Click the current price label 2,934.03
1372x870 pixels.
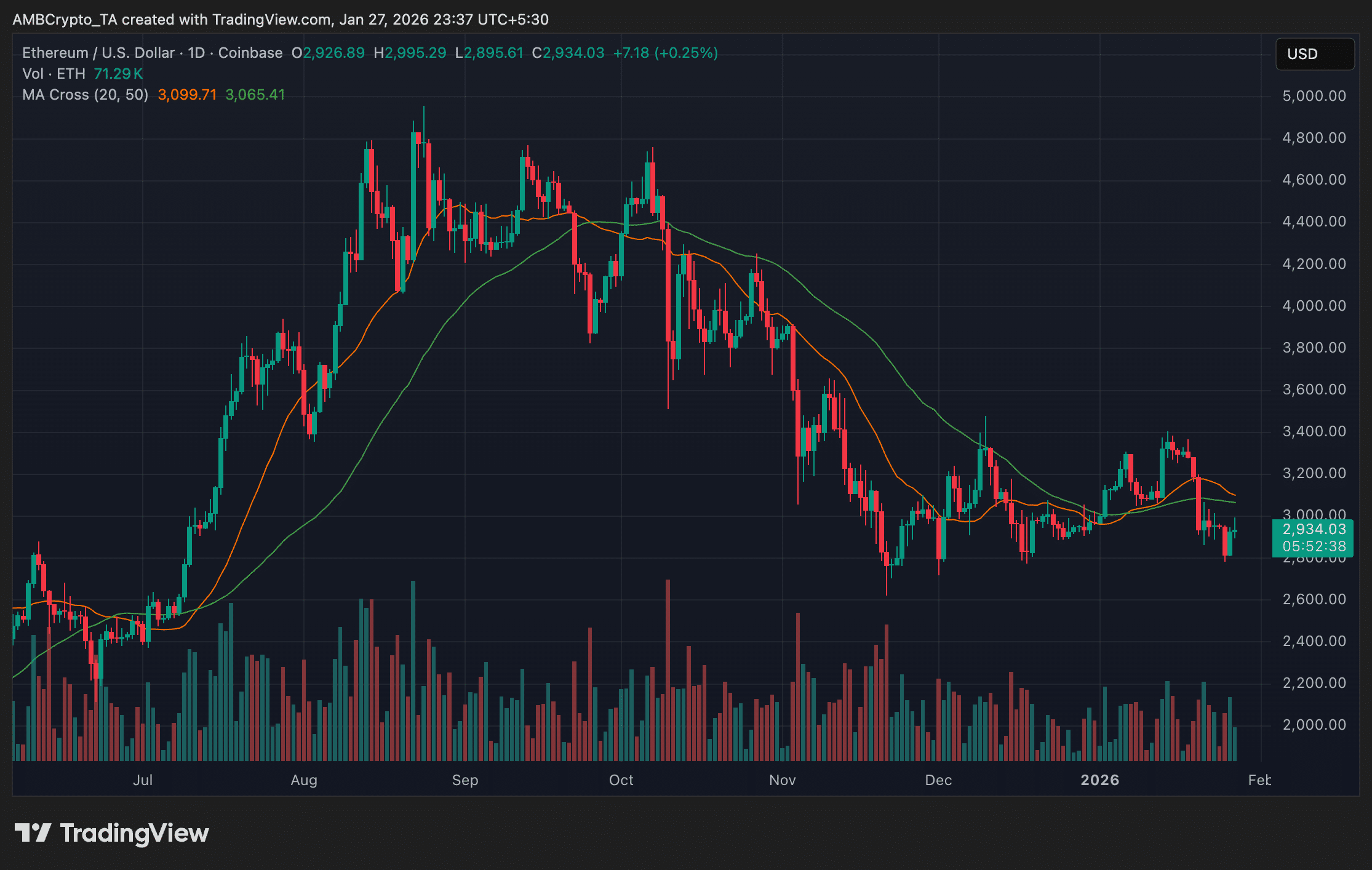point(1314,529)
